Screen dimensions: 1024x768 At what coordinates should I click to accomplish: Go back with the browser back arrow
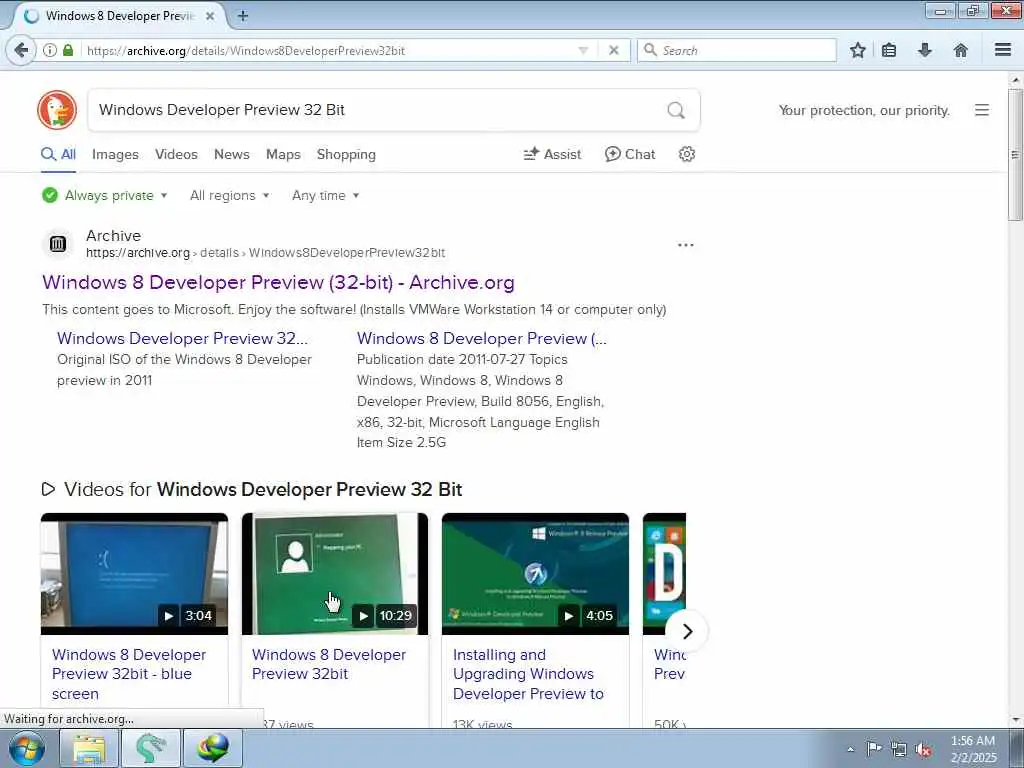coord(21,50)
